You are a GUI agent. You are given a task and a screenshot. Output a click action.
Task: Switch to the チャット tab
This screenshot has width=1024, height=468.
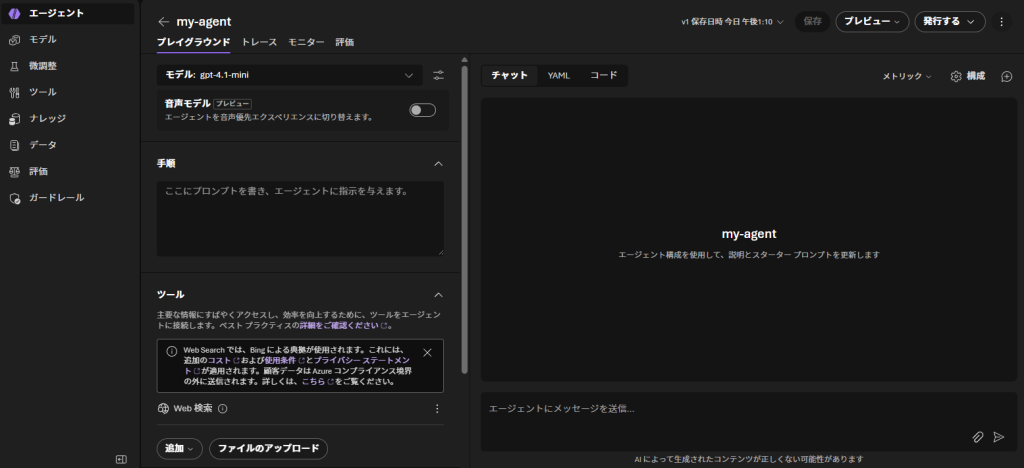(x=509, y=76)
